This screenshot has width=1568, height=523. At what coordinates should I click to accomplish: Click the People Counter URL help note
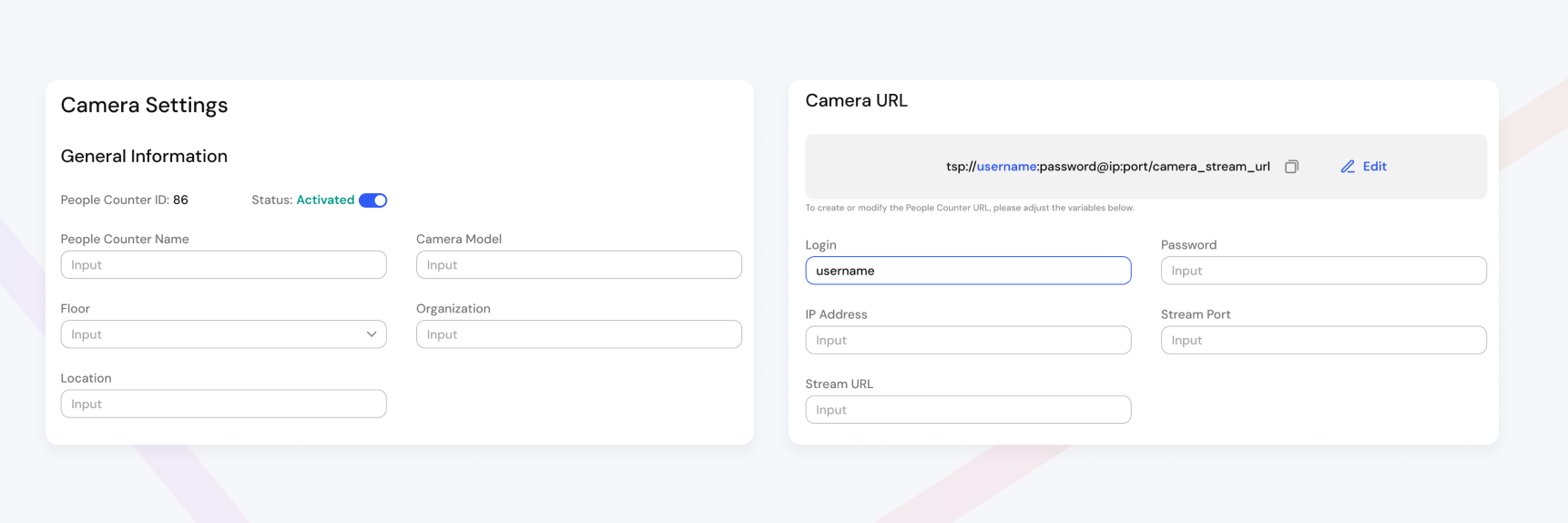(x=970, y=208)
